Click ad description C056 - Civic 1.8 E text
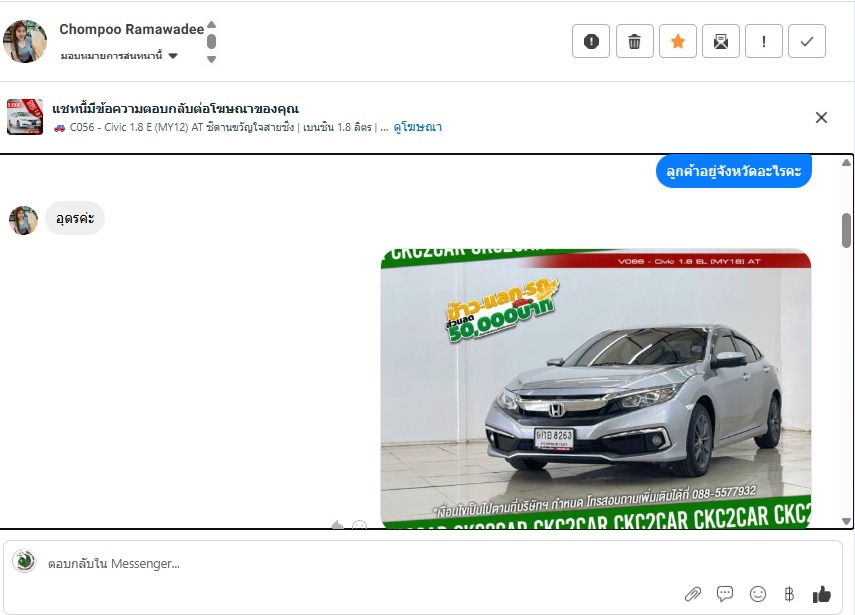855x615 pixels. pyautogui.click(x=221, y=127)
